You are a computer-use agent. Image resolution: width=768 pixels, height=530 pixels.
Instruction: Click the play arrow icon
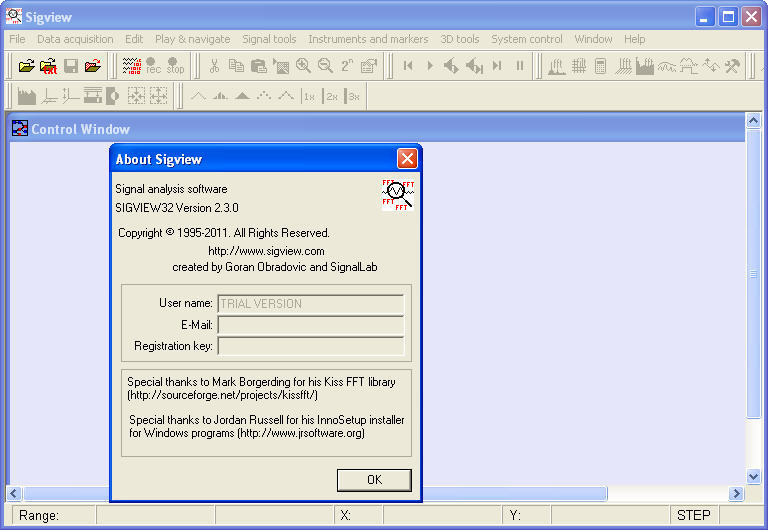click(430, 66)
